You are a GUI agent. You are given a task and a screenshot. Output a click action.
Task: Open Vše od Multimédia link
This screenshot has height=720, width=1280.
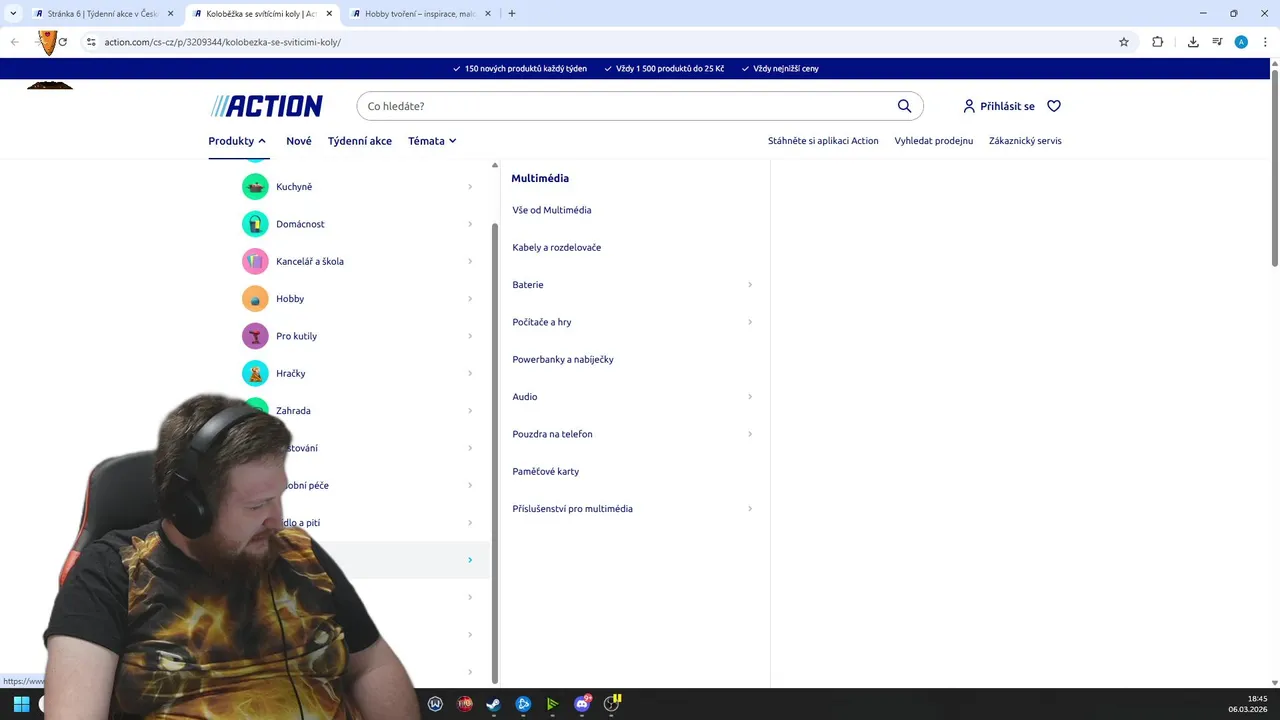click(x=552, y=210)
